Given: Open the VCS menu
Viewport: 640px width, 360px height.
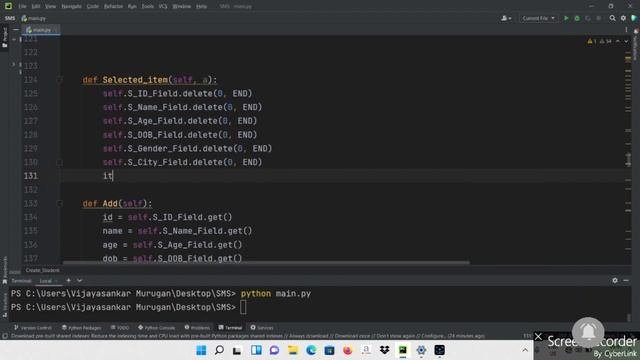Looking at the screenshot, I should [163, 6].
